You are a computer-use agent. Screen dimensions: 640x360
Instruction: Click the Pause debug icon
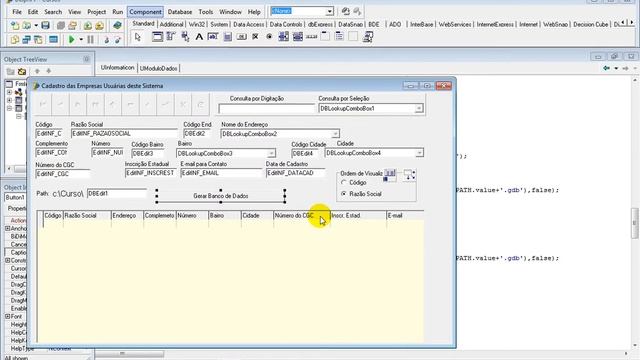pyautogui.click(x=90, y=40)
